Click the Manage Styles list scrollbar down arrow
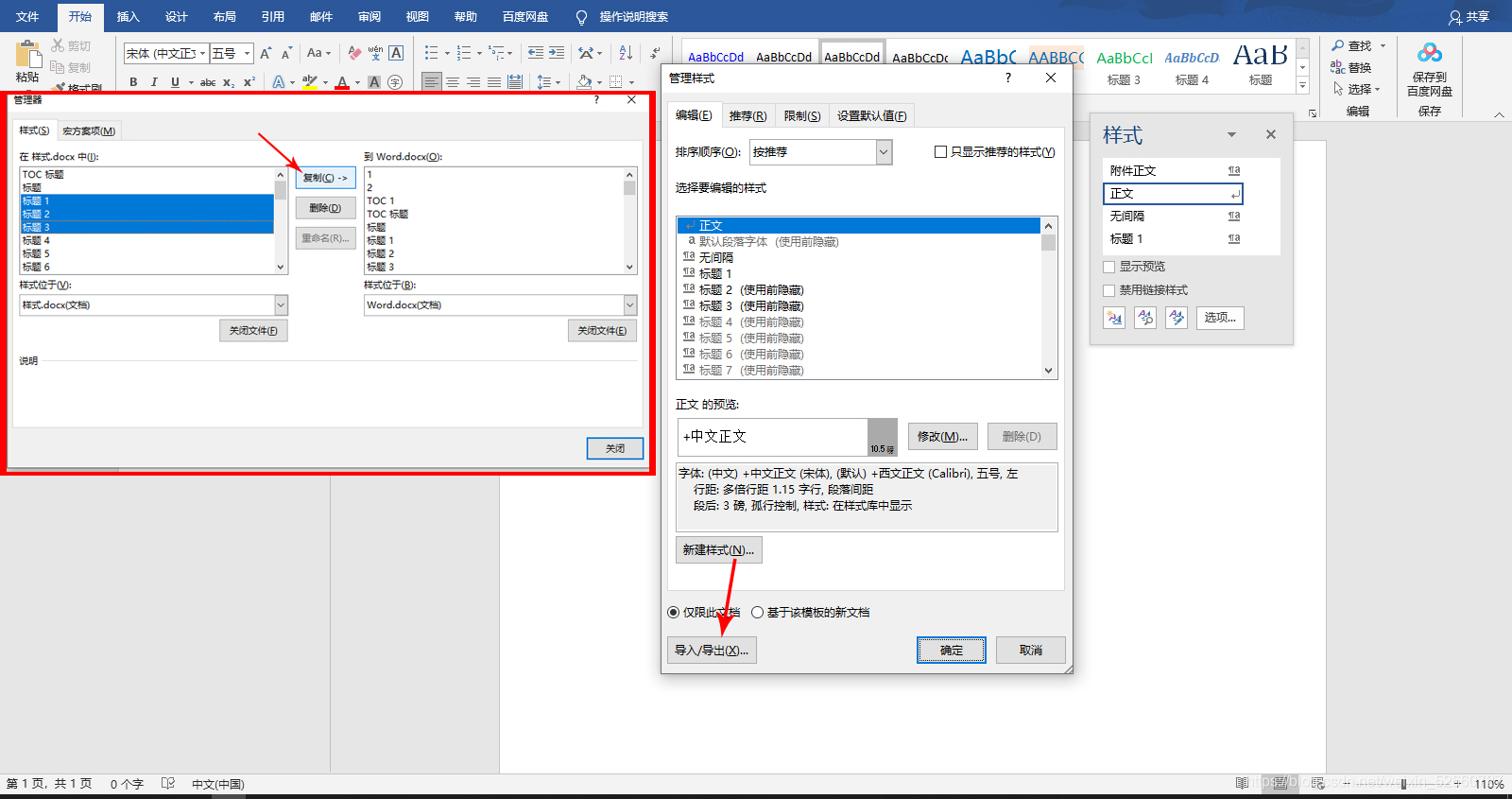 (x=1048, y=371)
